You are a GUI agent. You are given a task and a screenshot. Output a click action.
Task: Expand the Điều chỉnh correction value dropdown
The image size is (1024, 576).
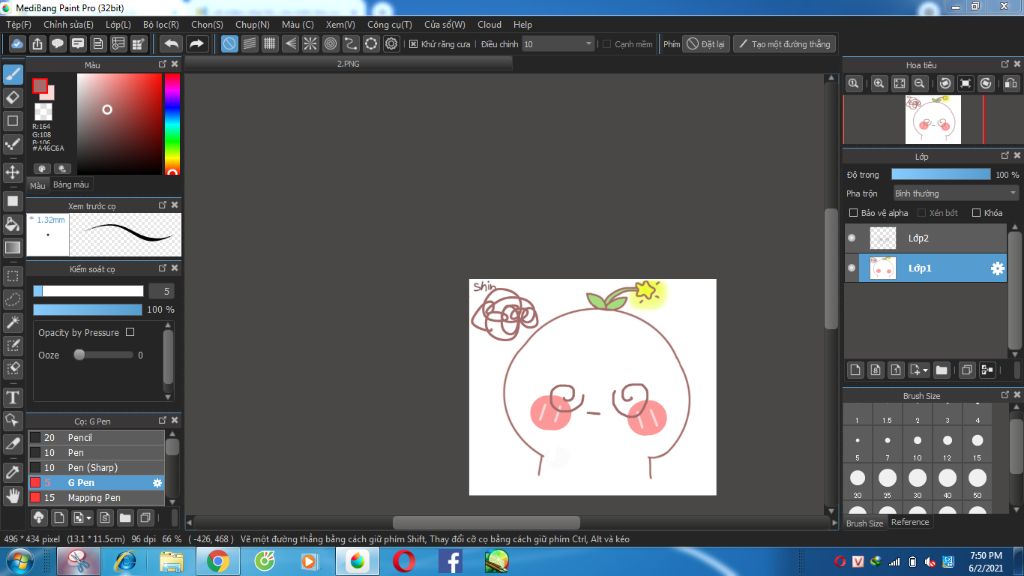[x=588, y=44]
